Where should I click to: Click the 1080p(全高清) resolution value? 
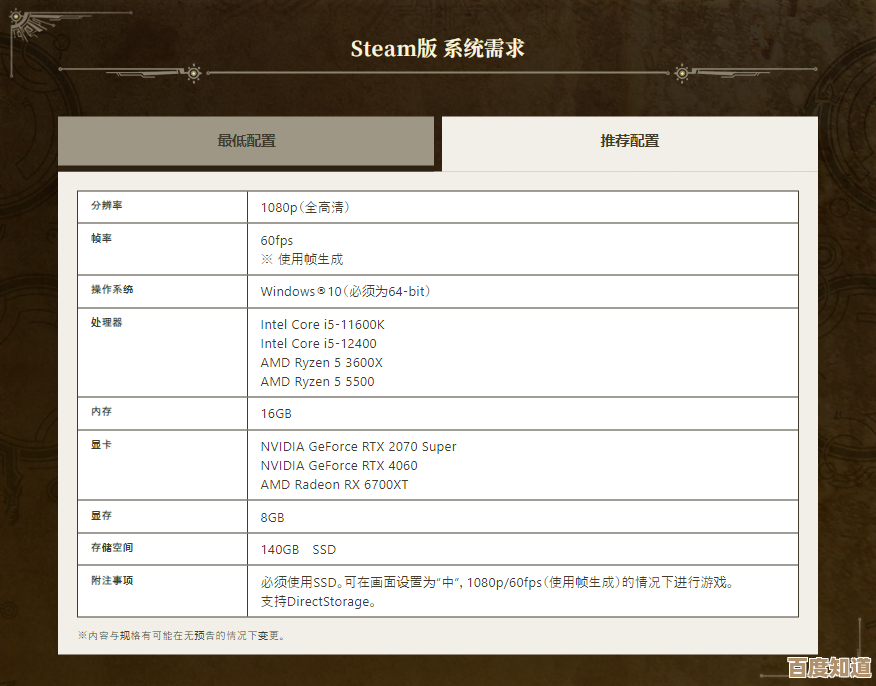tap(305, 207)
